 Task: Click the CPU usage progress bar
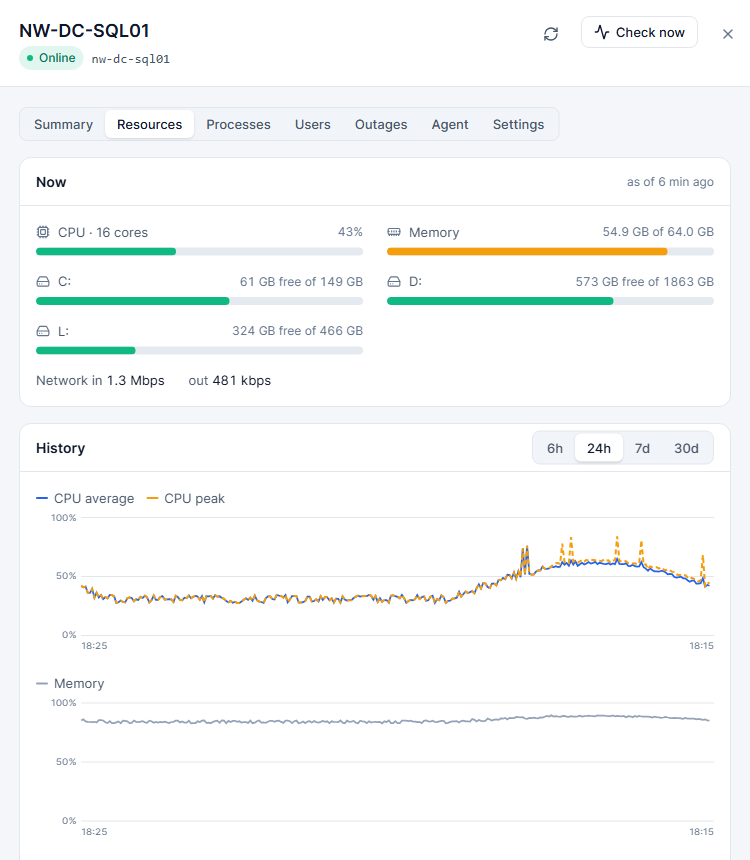pyautogui.click(x=199, y=252)
